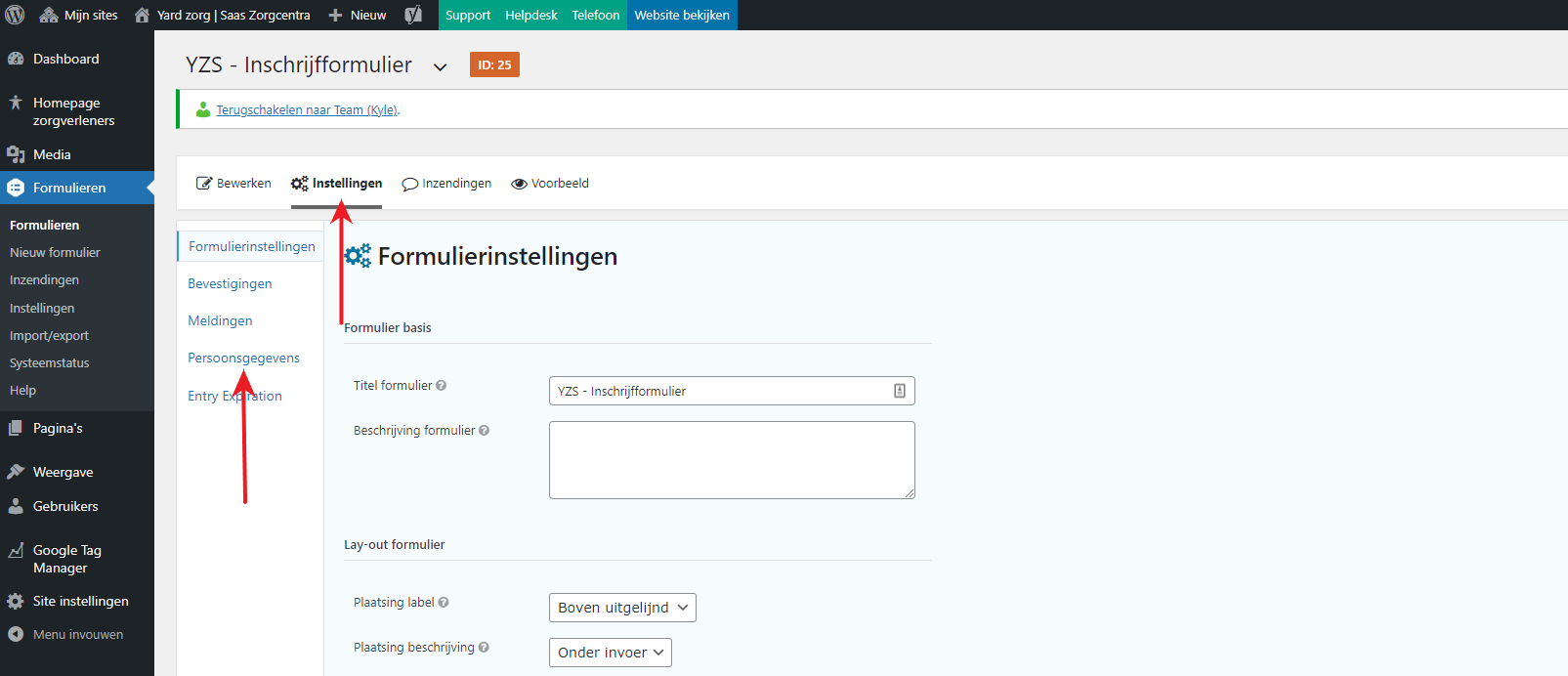Click the Voorbeeld eye icon

520,184
